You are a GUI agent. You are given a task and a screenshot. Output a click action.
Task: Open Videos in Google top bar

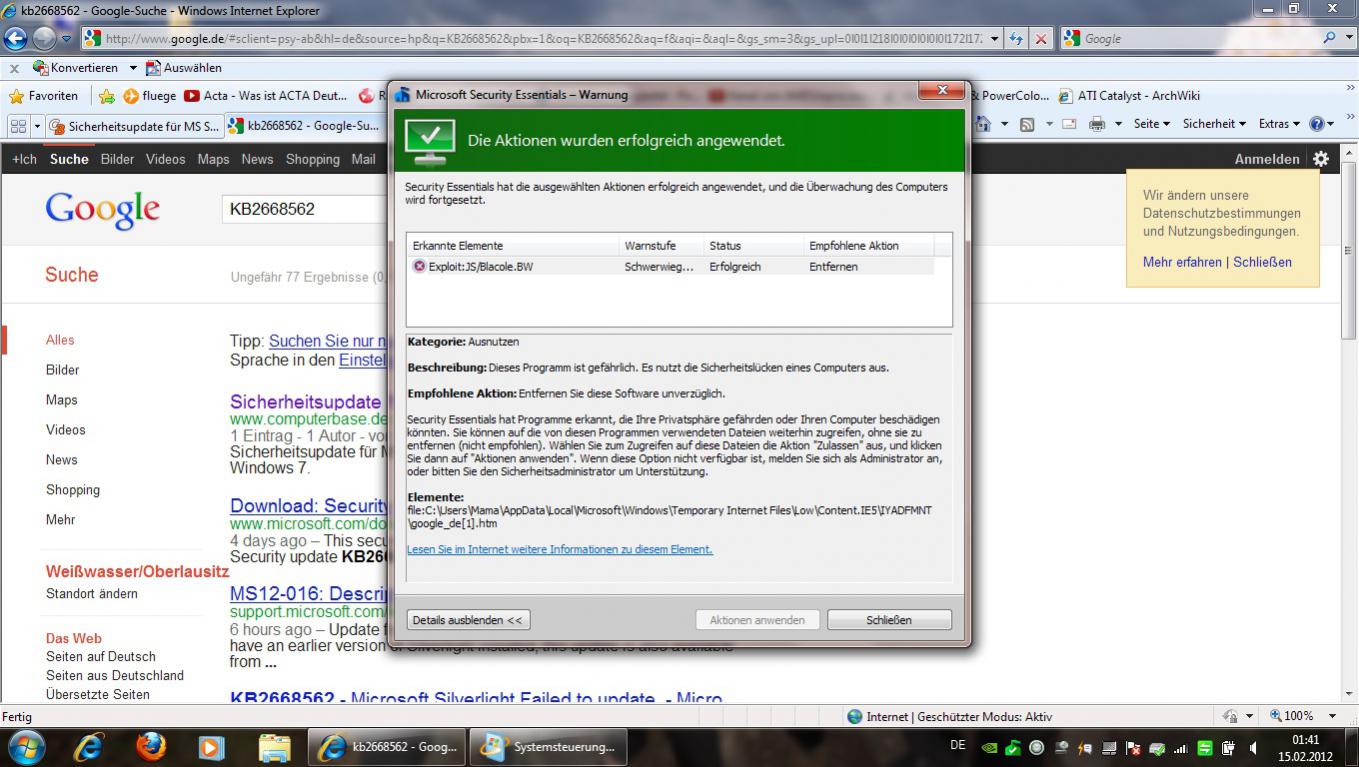pos(165,159)
